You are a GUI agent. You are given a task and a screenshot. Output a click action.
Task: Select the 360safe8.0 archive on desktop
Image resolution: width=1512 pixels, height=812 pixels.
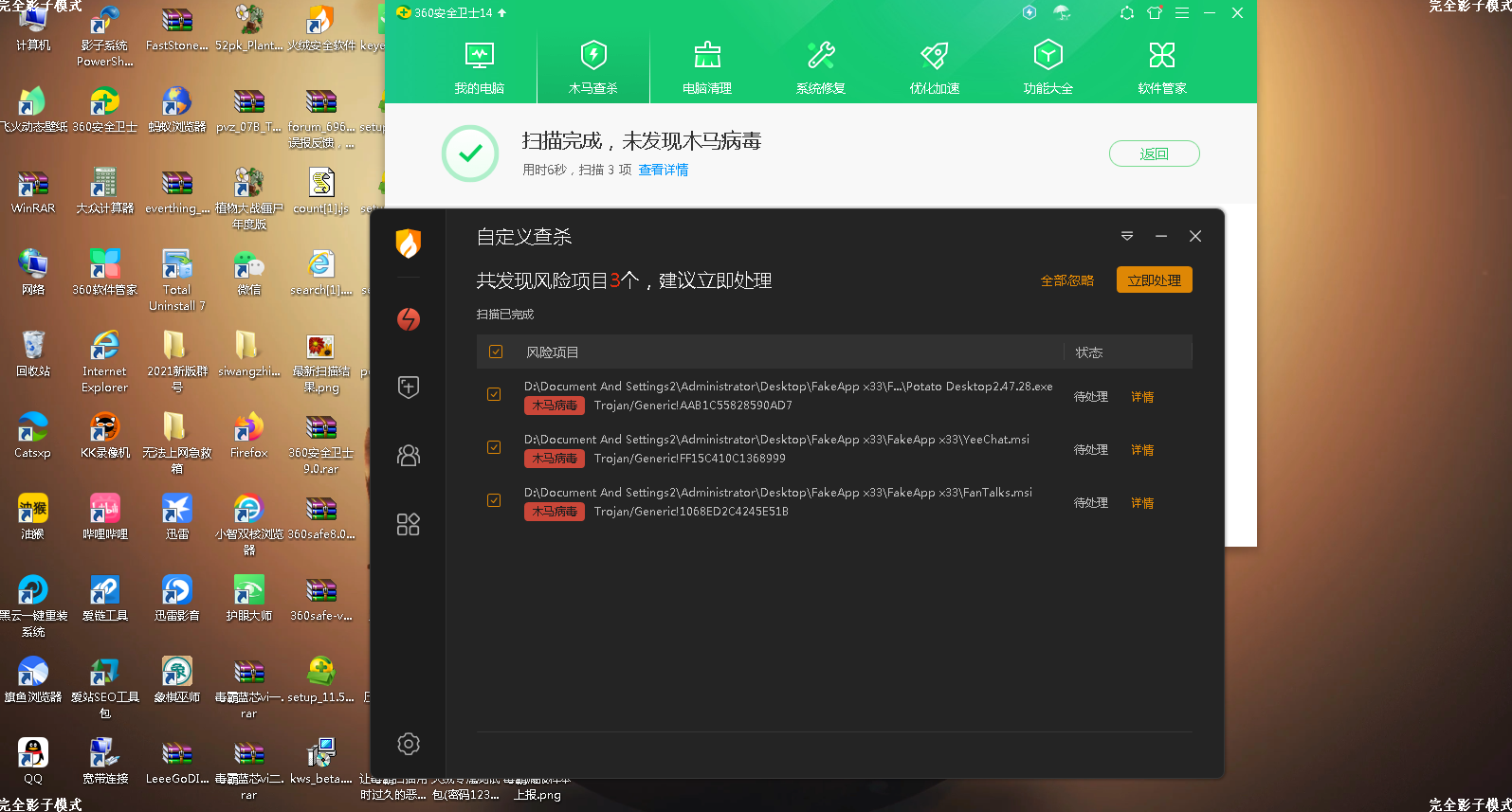[x=321, y=516]
